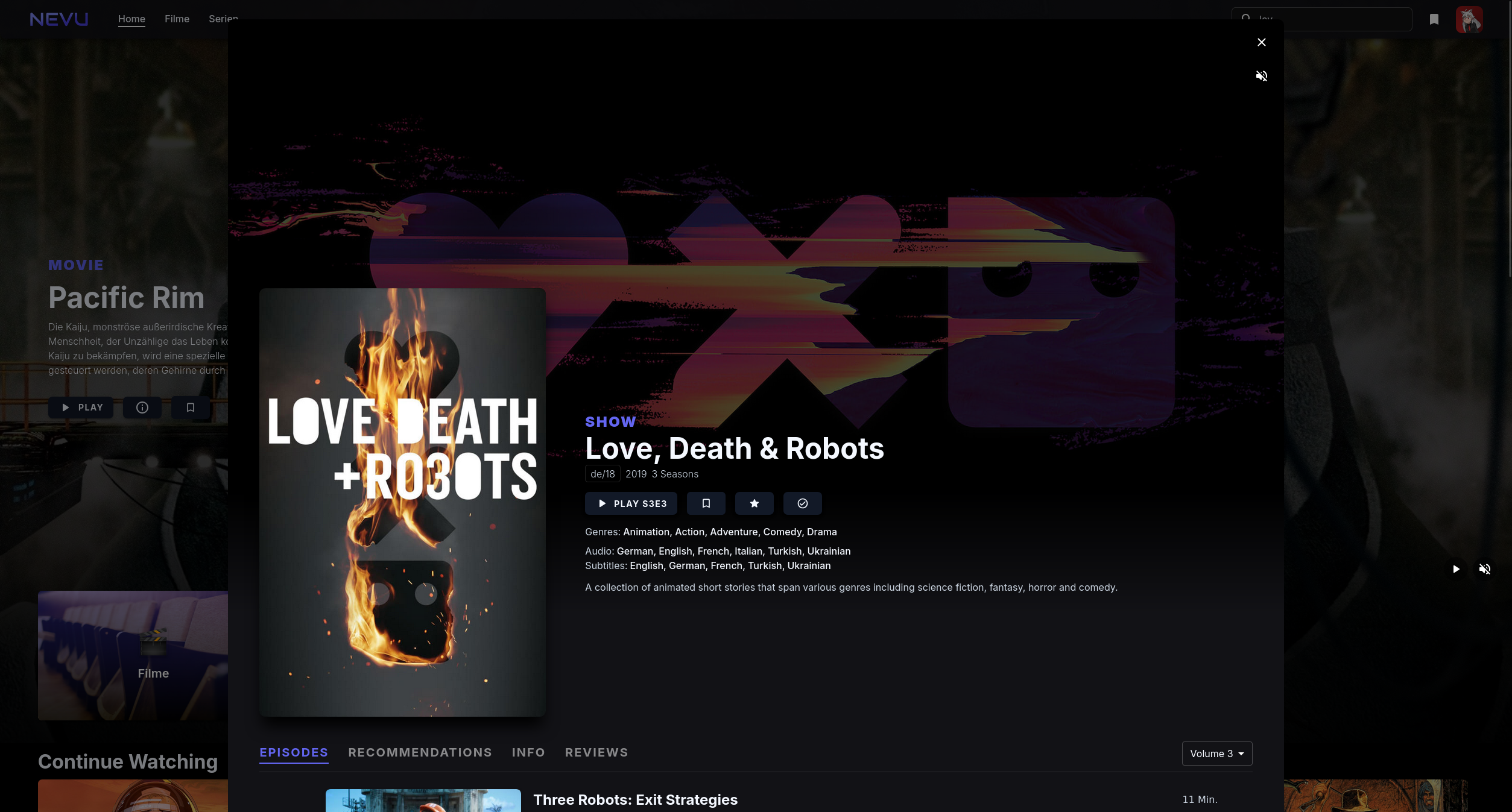1512x812 pixels.
Task: Mark the show as watched with checkmark icon
Action: [802, 503]
